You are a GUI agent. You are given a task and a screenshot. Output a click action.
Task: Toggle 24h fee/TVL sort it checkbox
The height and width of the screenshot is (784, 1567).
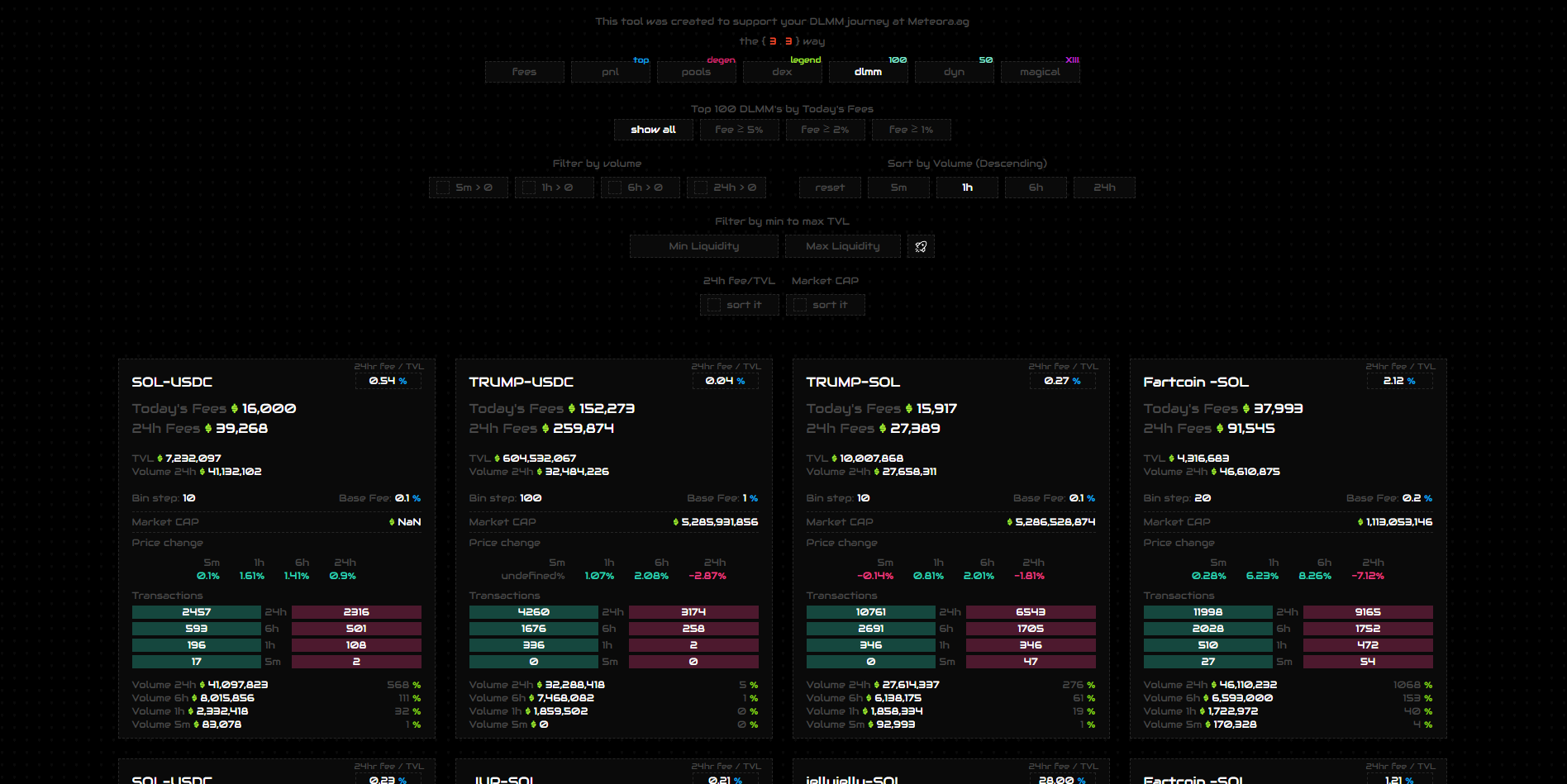(x=714, y=305)
